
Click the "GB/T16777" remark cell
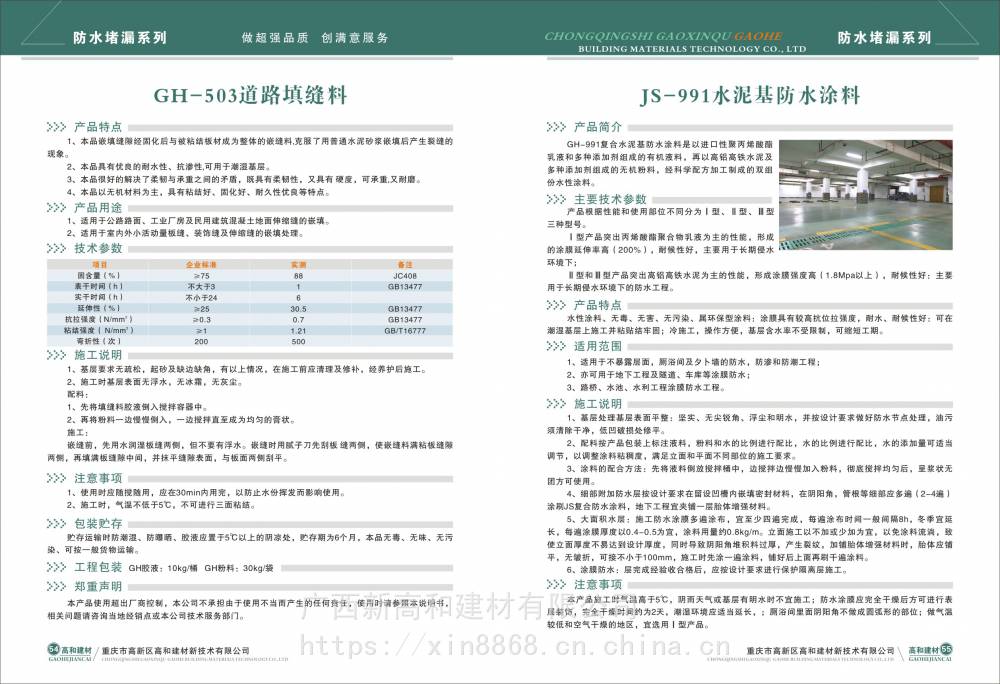(405, 330)
